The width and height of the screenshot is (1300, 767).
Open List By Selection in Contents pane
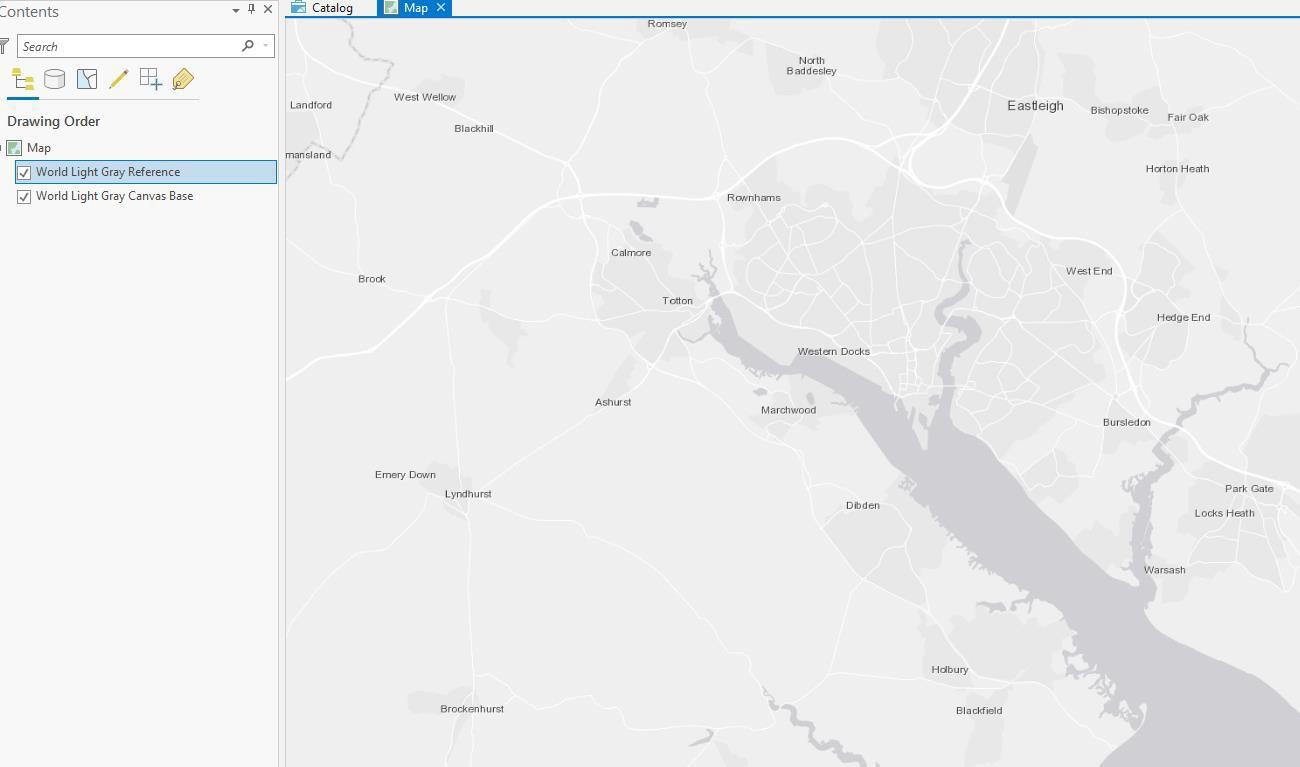(x=86, y=78)
